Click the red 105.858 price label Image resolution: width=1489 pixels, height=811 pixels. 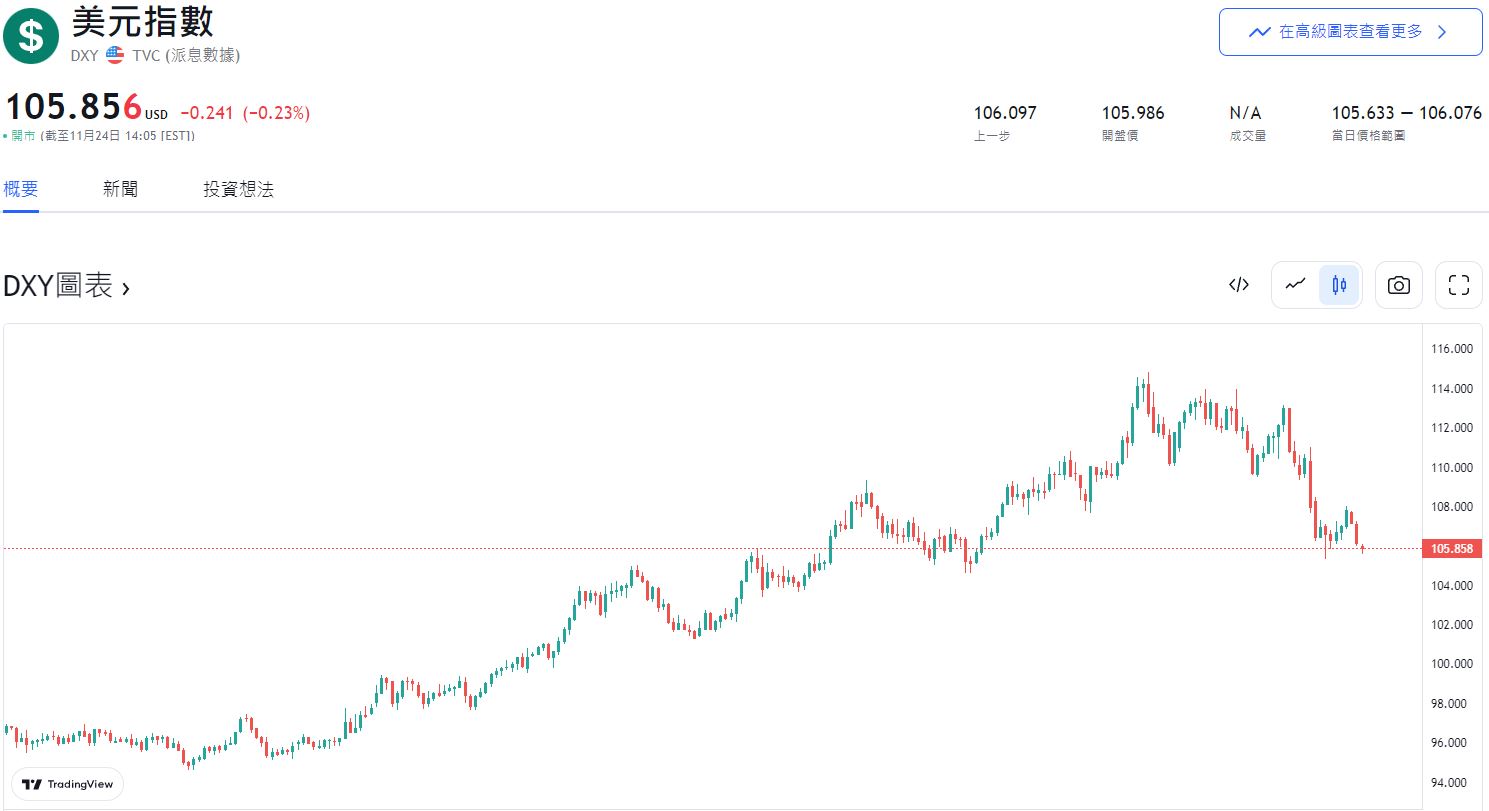click(x=1451, y=548)
